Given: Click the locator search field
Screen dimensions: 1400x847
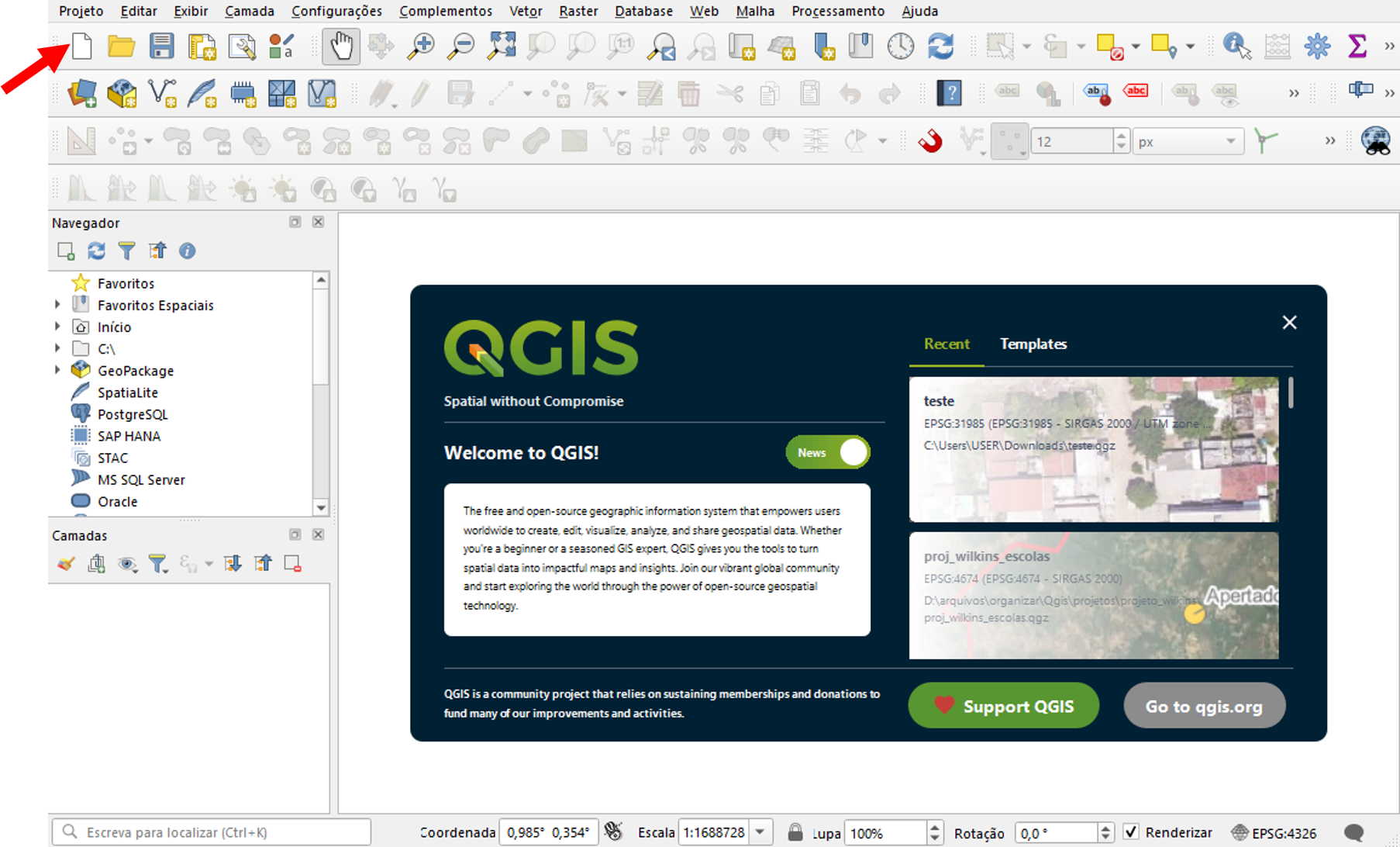Looking at the screenshot, I should coord(217,832).
